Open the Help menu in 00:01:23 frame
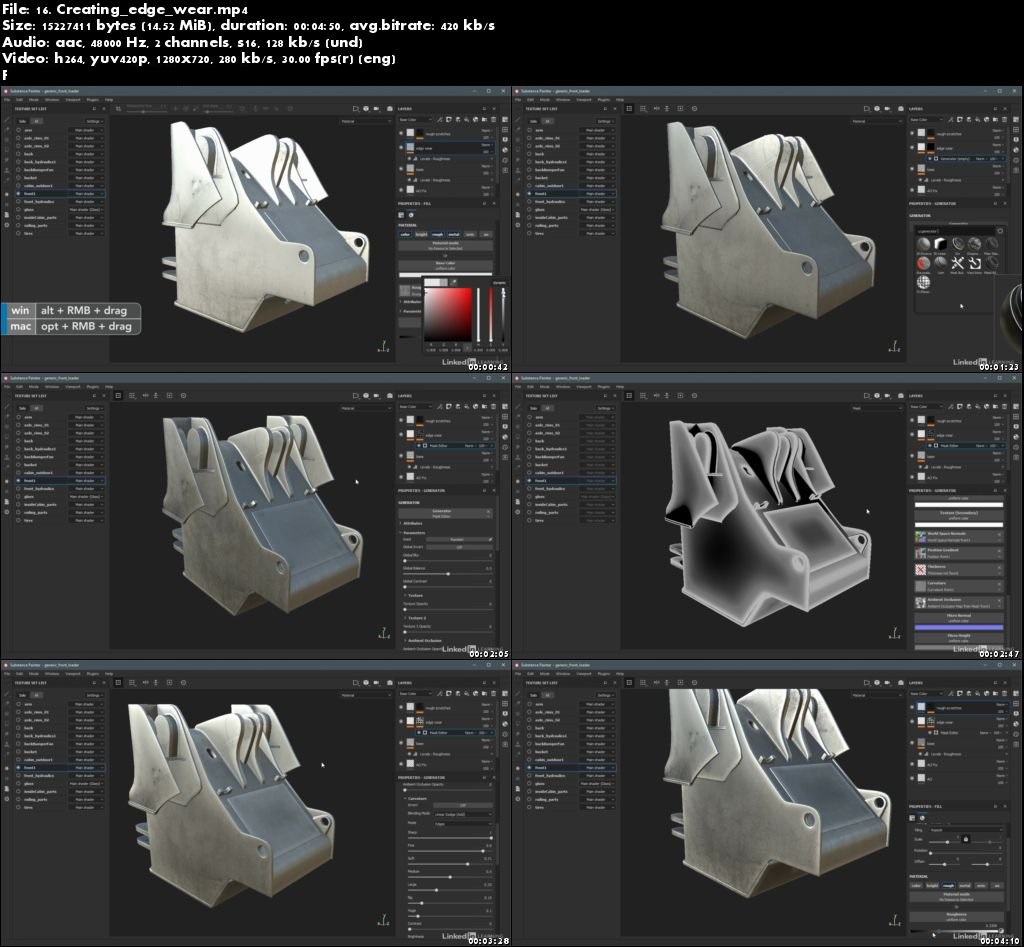1024x947 pixels. (x=620, y=100)
